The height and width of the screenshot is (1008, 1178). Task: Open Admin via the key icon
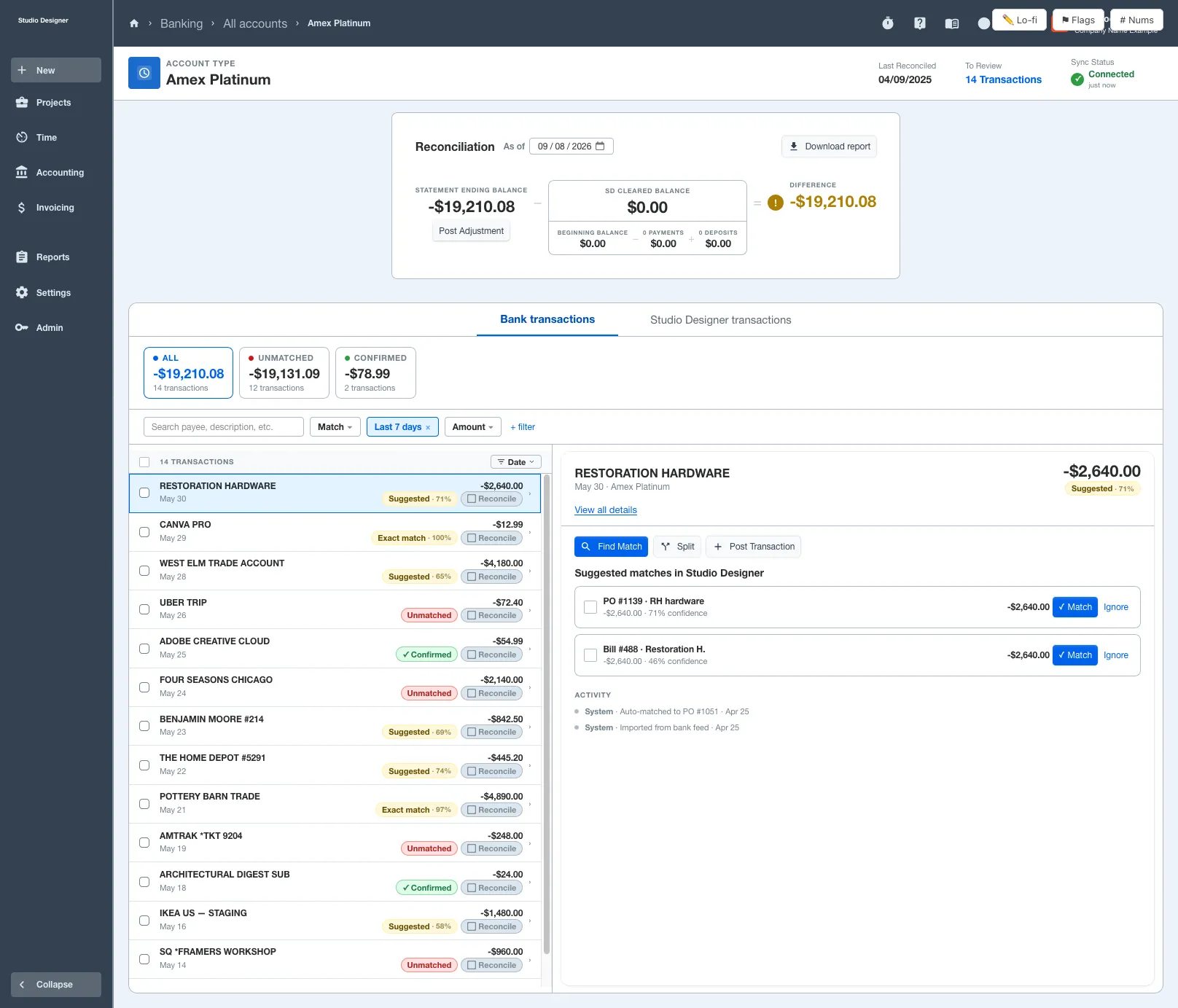22,328
